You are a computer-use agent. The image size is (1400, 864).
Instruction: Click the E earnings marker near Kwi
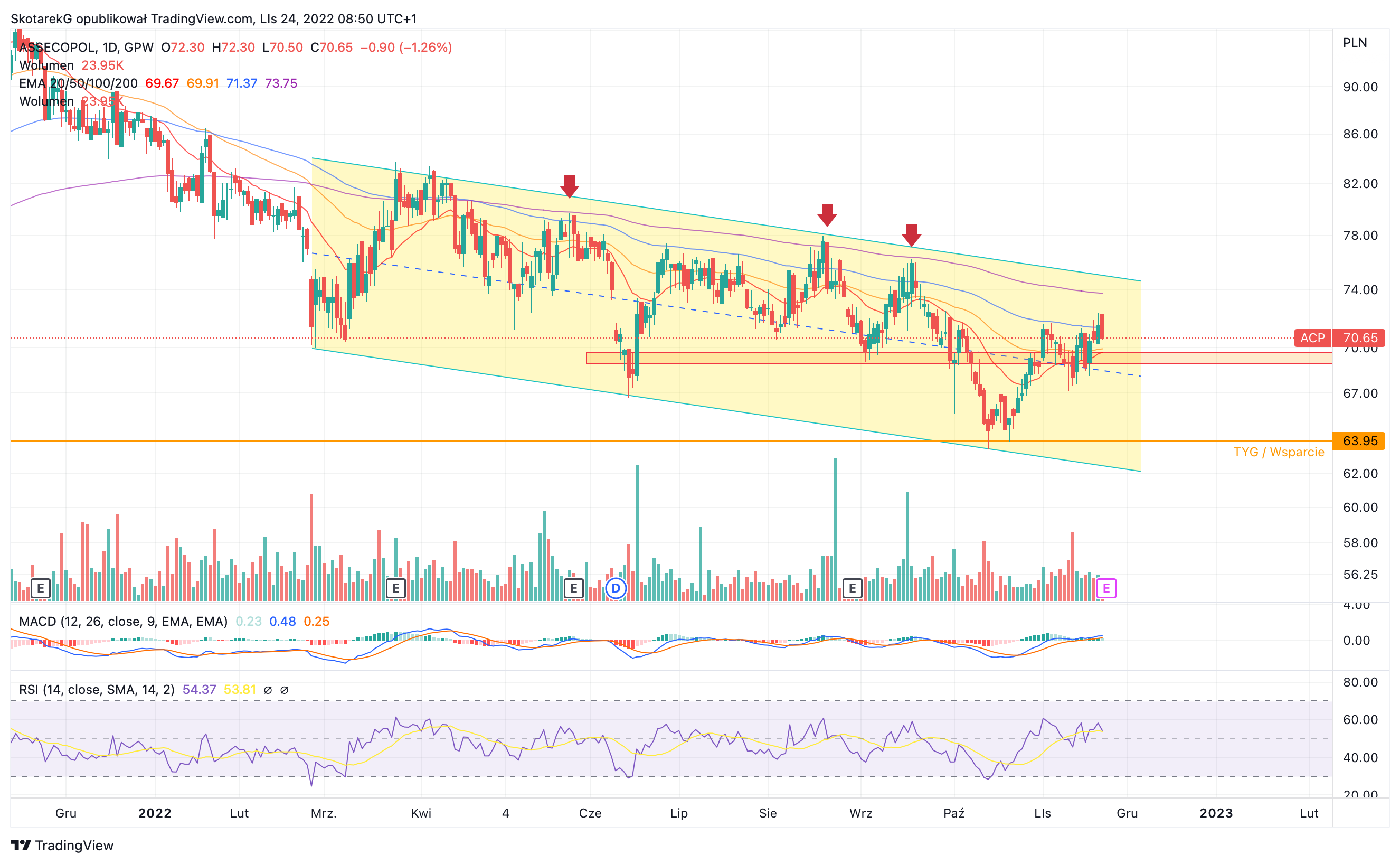coord(396,588)
